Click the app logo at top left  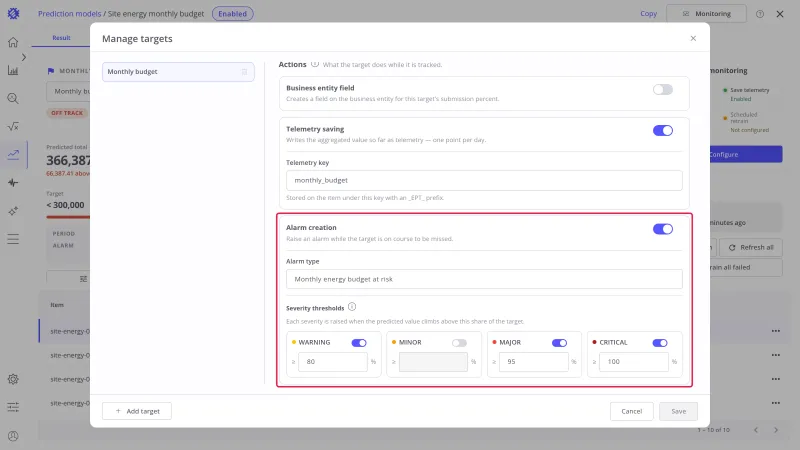point(13,14)
